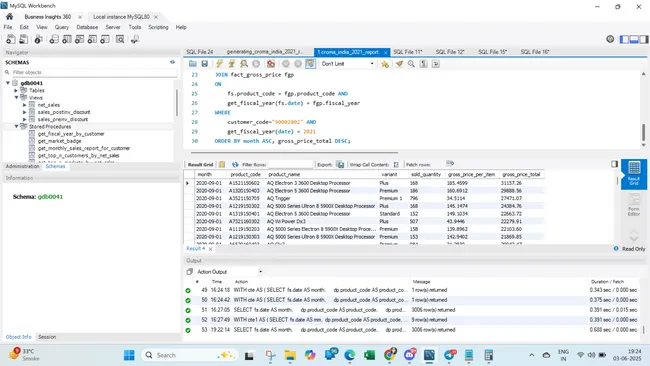Image resolution: width=650 pixels, height=366 pixels.
Task: Expand the sales_postinv_discount view
Action: point(24,112)
